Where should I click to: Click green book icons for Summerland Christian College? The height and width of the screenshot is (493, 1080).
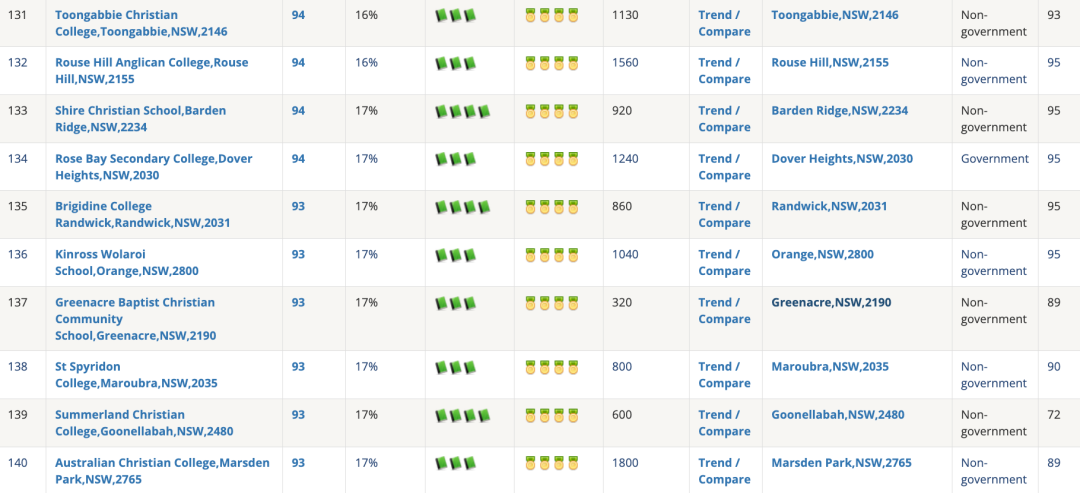(463, 415)
